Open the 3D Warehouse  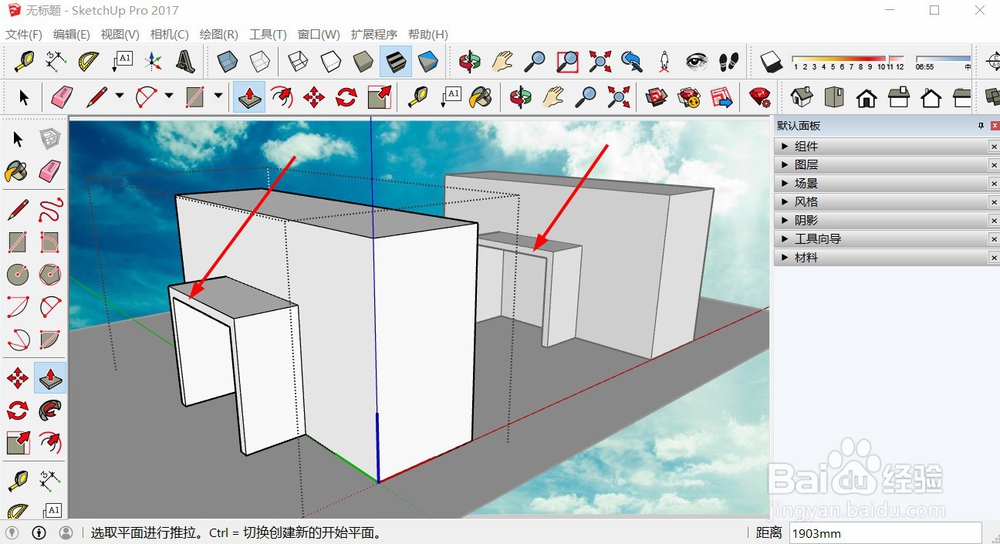pyautogui.click(x=656, y=98)
